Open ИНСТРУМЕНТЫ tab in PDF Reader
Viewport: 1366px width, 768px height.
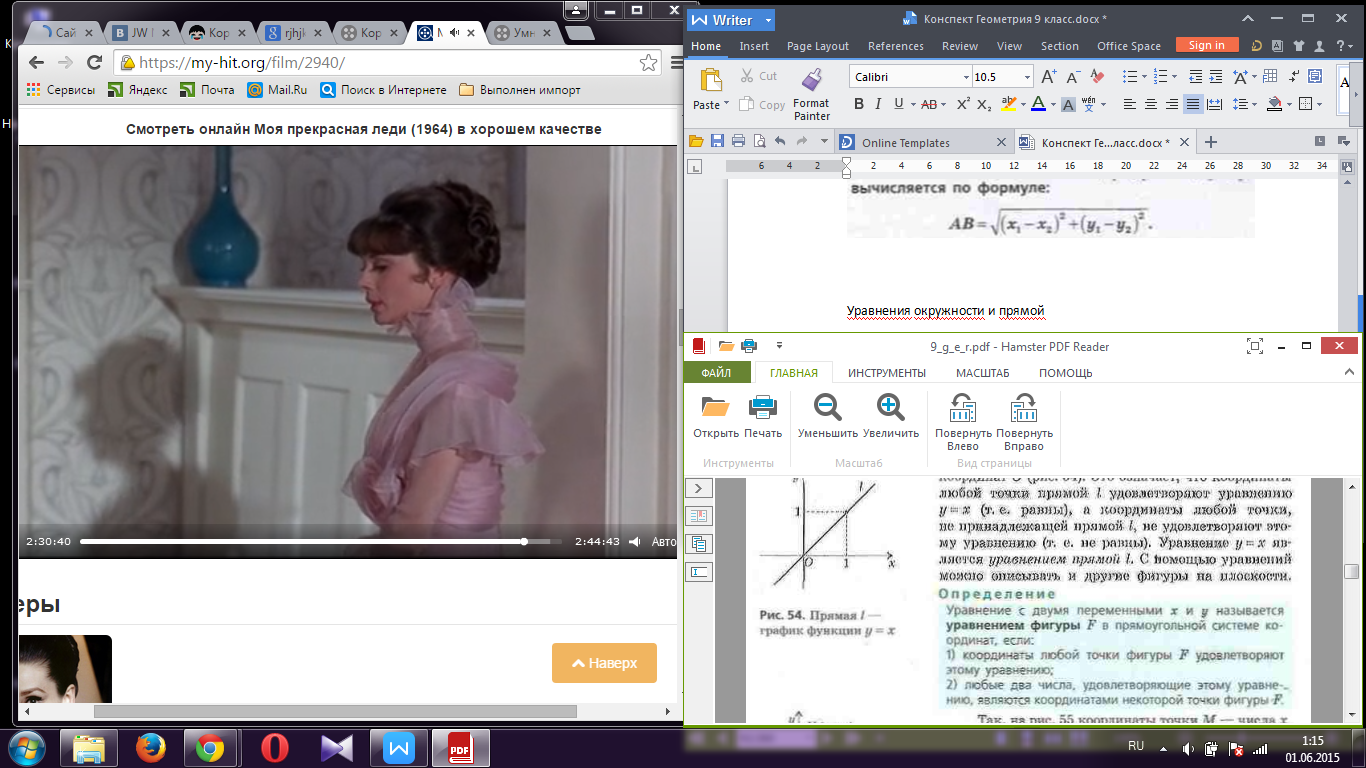click(x=887, y=373)
